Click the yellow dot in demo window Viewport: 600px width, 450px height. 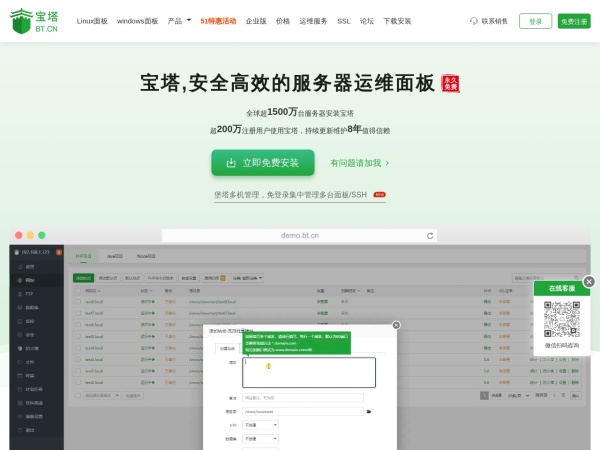(x=30, y=235)
